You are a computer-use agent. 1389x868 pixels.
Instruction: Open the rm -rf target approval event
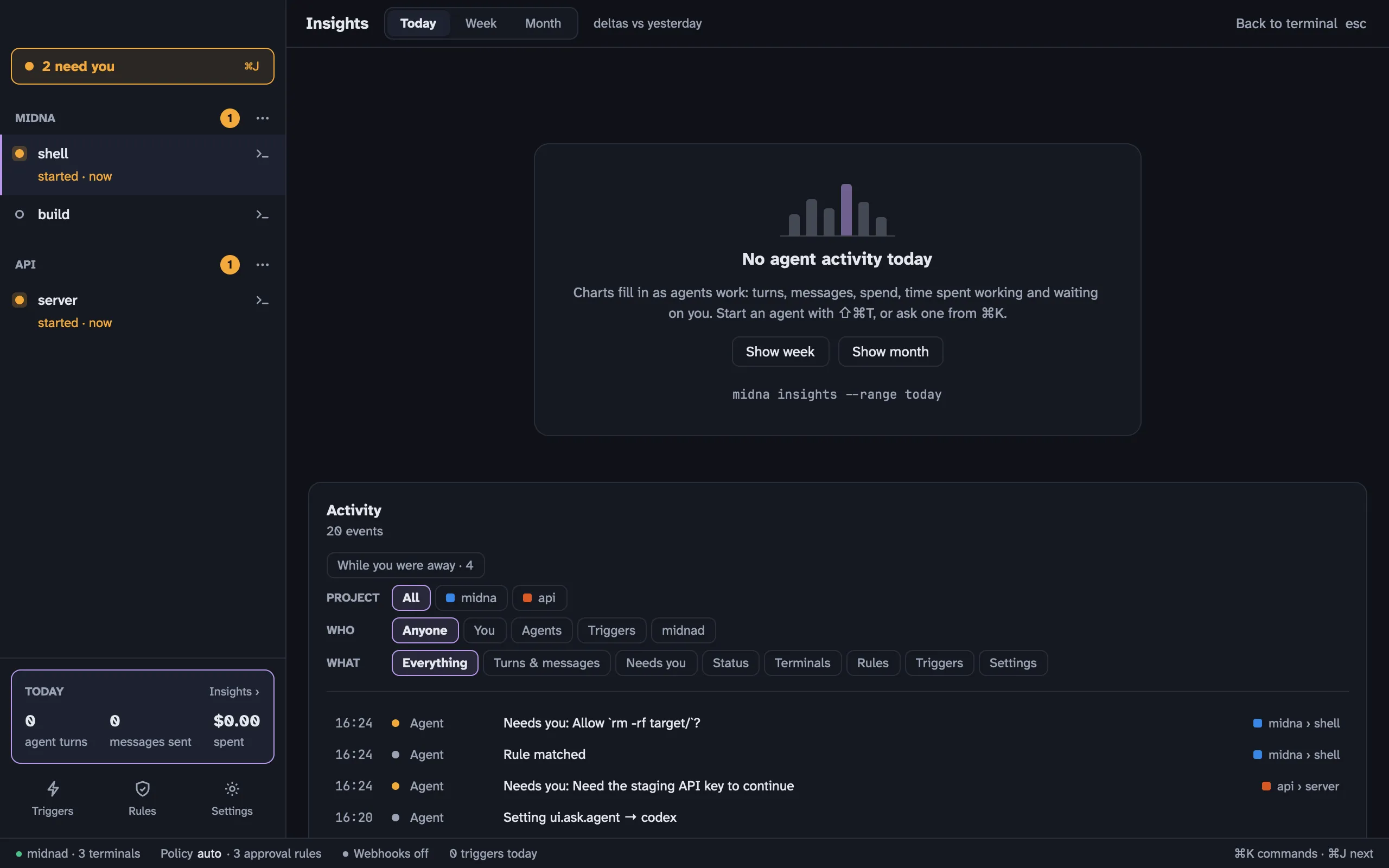(837, 723)
